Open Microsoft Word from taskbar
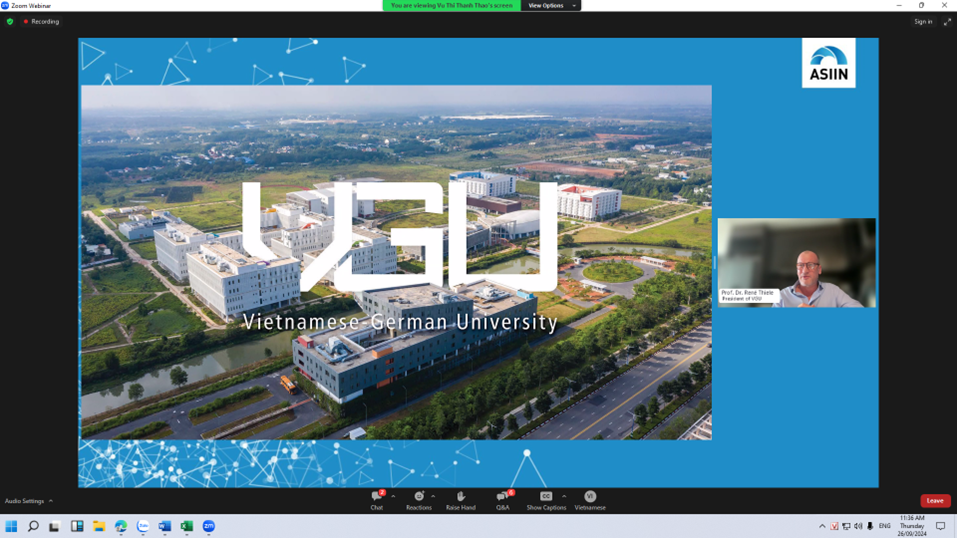This screenshot has height=538, width=957. click(x=165, y=526)
